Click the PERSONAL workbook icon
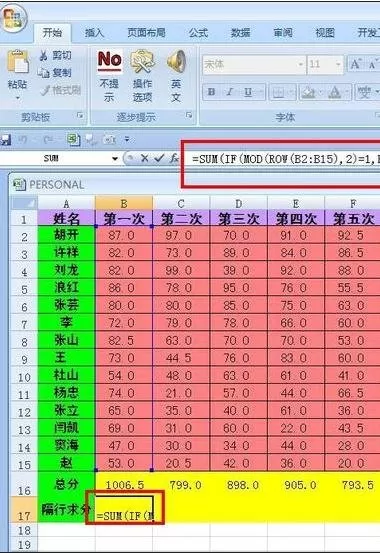 pyautogui.click(x=19, y=184)
